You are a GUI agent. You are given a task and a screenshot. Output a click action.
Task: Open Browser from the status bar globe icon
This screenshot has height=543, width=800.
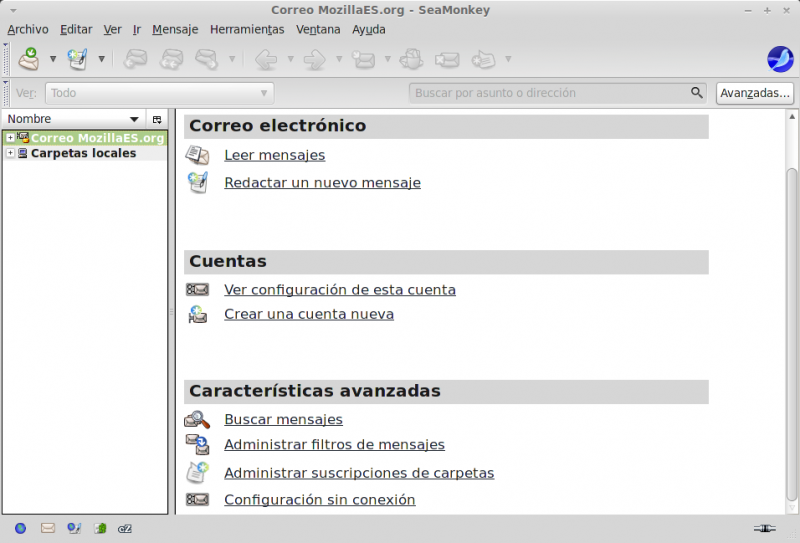pos(20,528)
